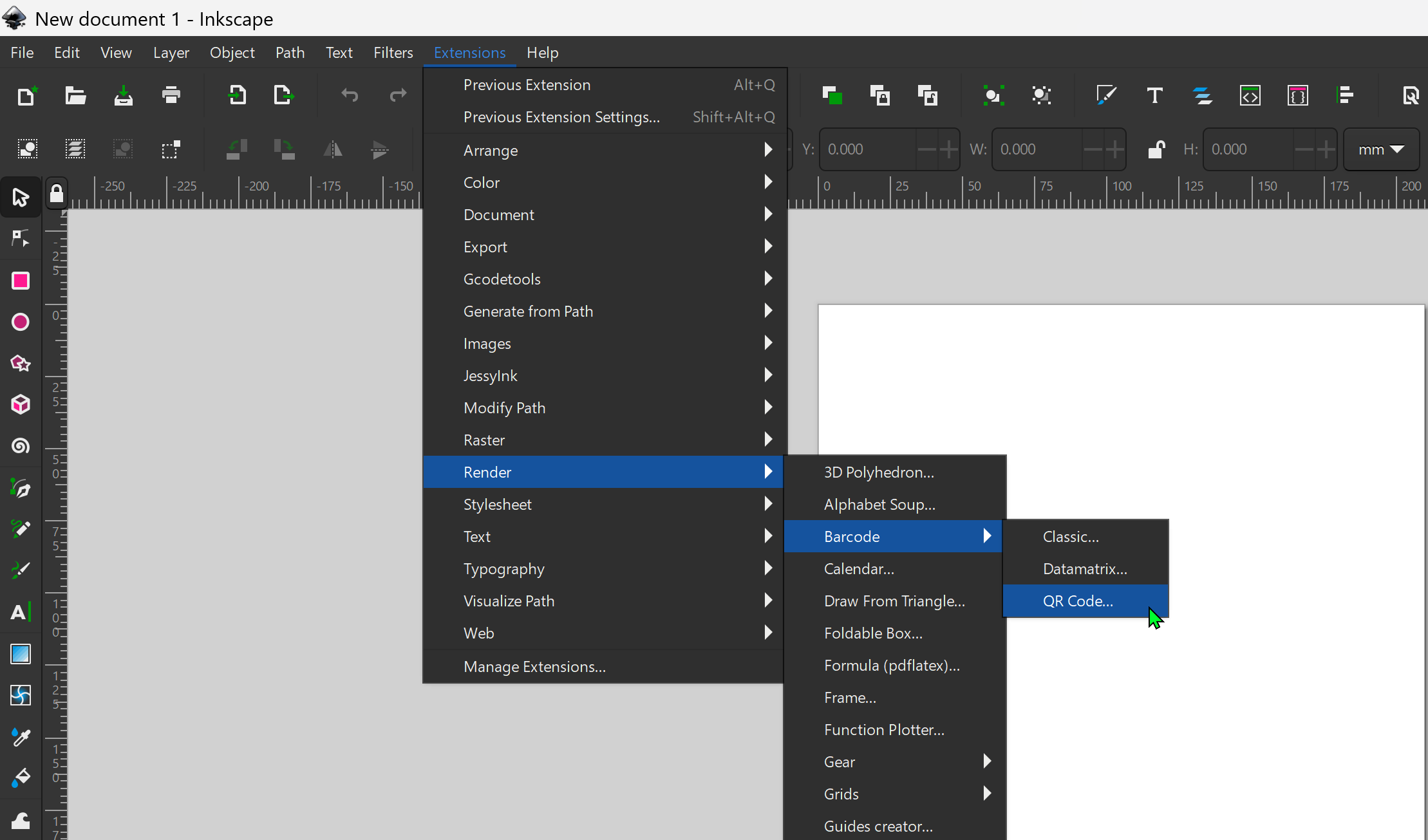The image size is (1428, 840).
Task: Open the XML editor
Action: coord(1251,95)
